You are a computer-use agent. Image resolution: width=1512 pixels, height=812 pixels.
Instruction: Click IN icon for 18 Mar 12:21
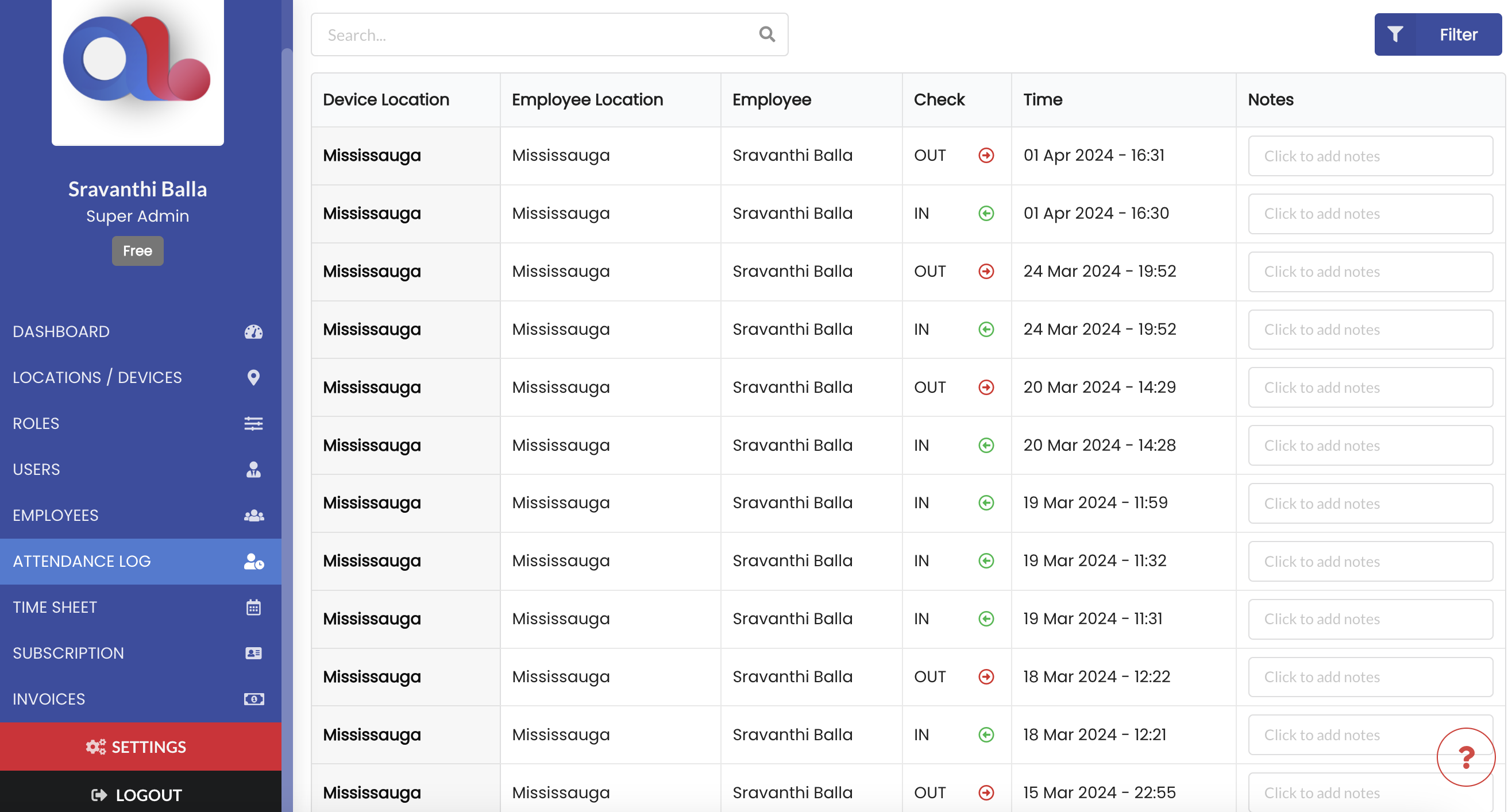[x=986, y=735]
